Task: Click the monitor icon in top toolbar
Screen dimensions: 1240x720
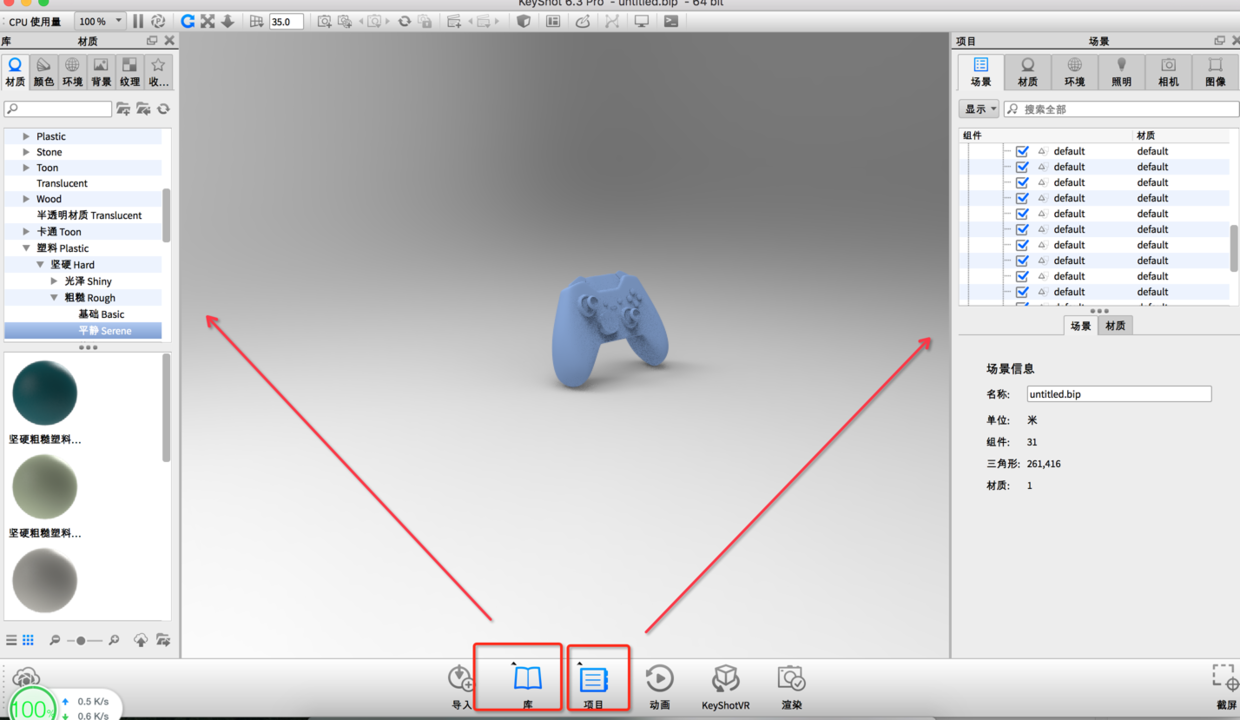Action: click(x=641, y=21)
